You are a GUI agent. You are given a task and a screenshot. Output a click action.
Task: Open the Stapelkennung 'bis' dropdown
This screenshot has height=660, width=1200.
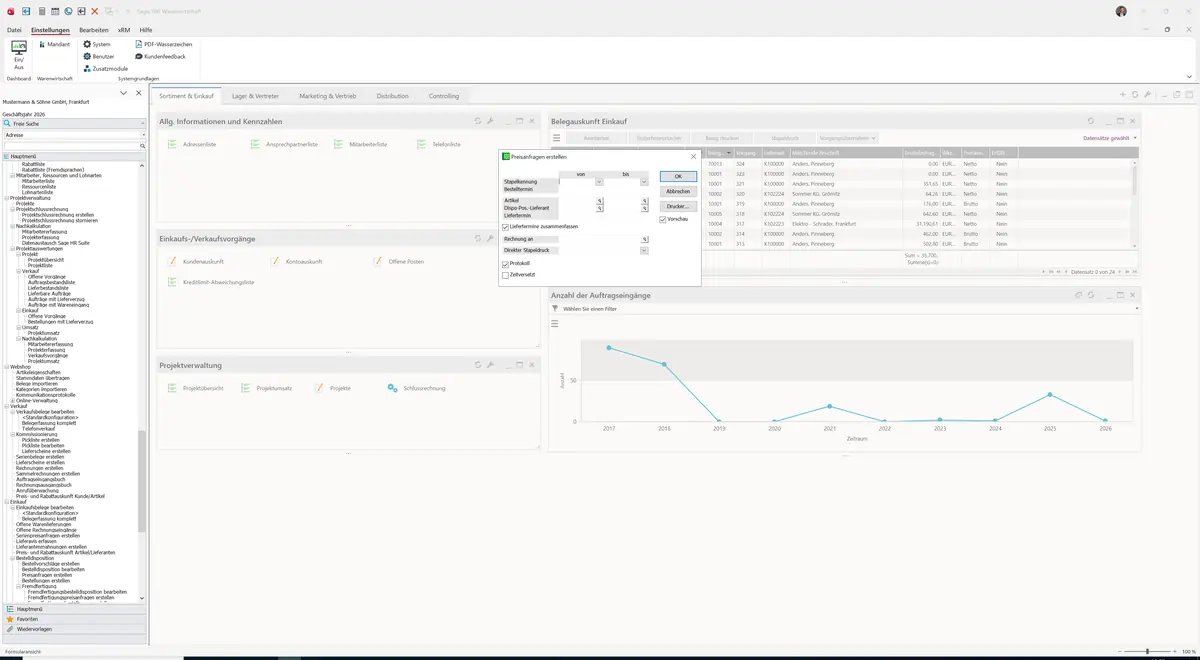point(645,182)
